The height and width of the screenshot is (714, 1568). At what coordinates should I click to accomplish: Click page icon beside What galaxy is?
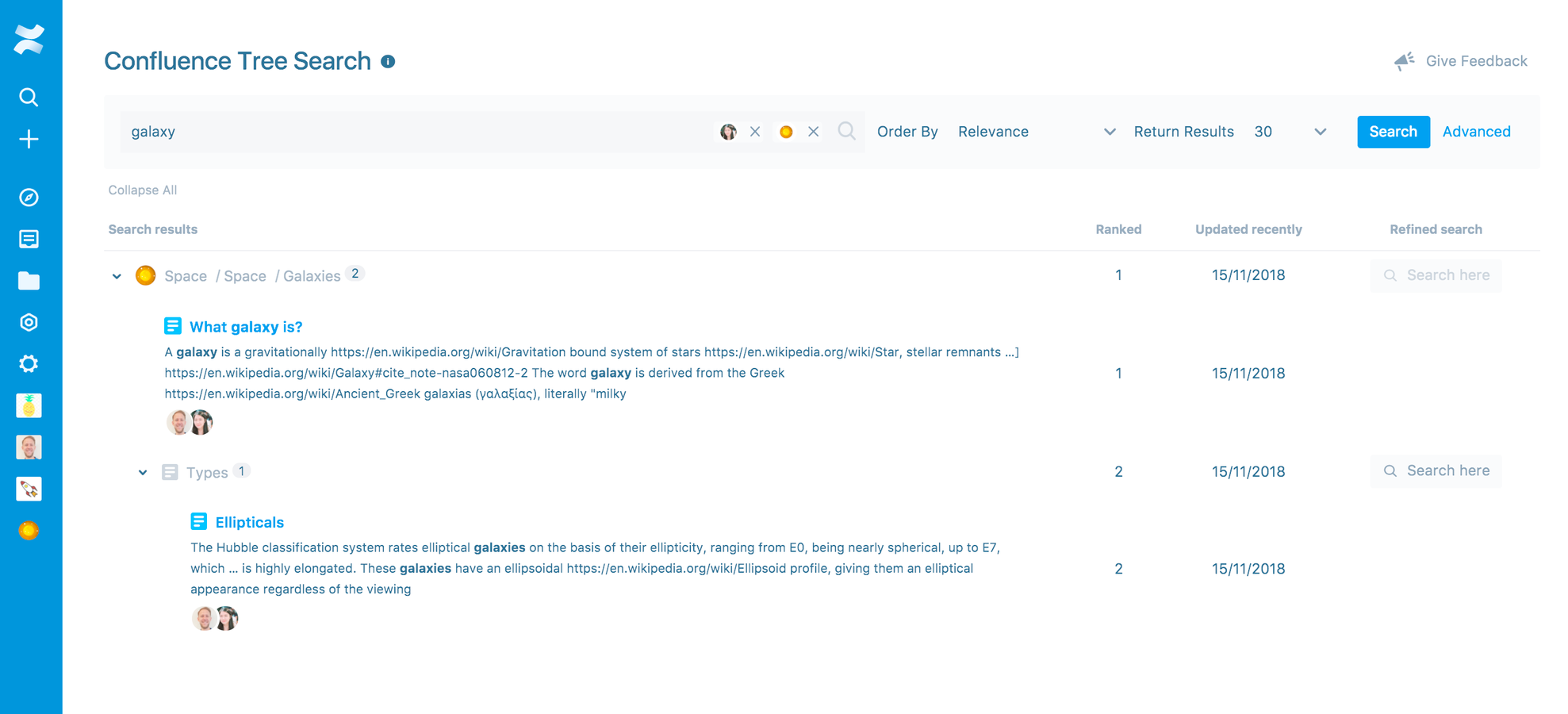tap(173, 326)
